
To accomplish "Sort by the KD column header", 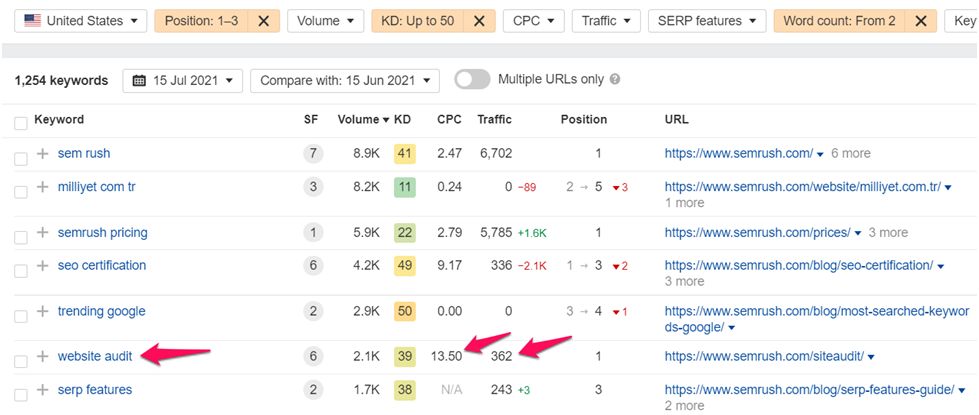I will click(x=403, y=119).
